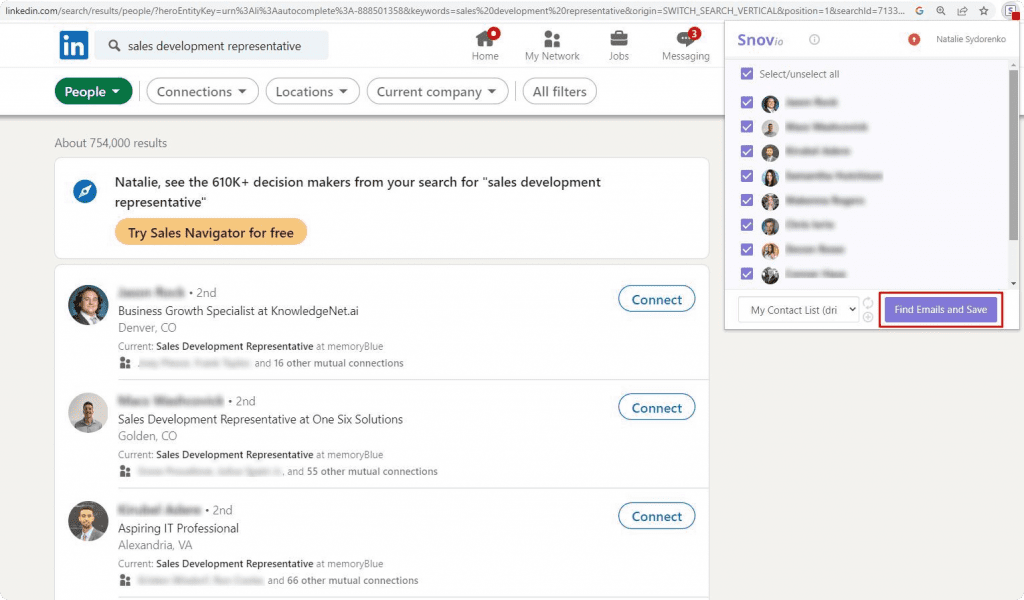This screenshot has width=1024, height=600.
Task: Open profile photo of the Golden, CO result
Action: click(88, 413)
